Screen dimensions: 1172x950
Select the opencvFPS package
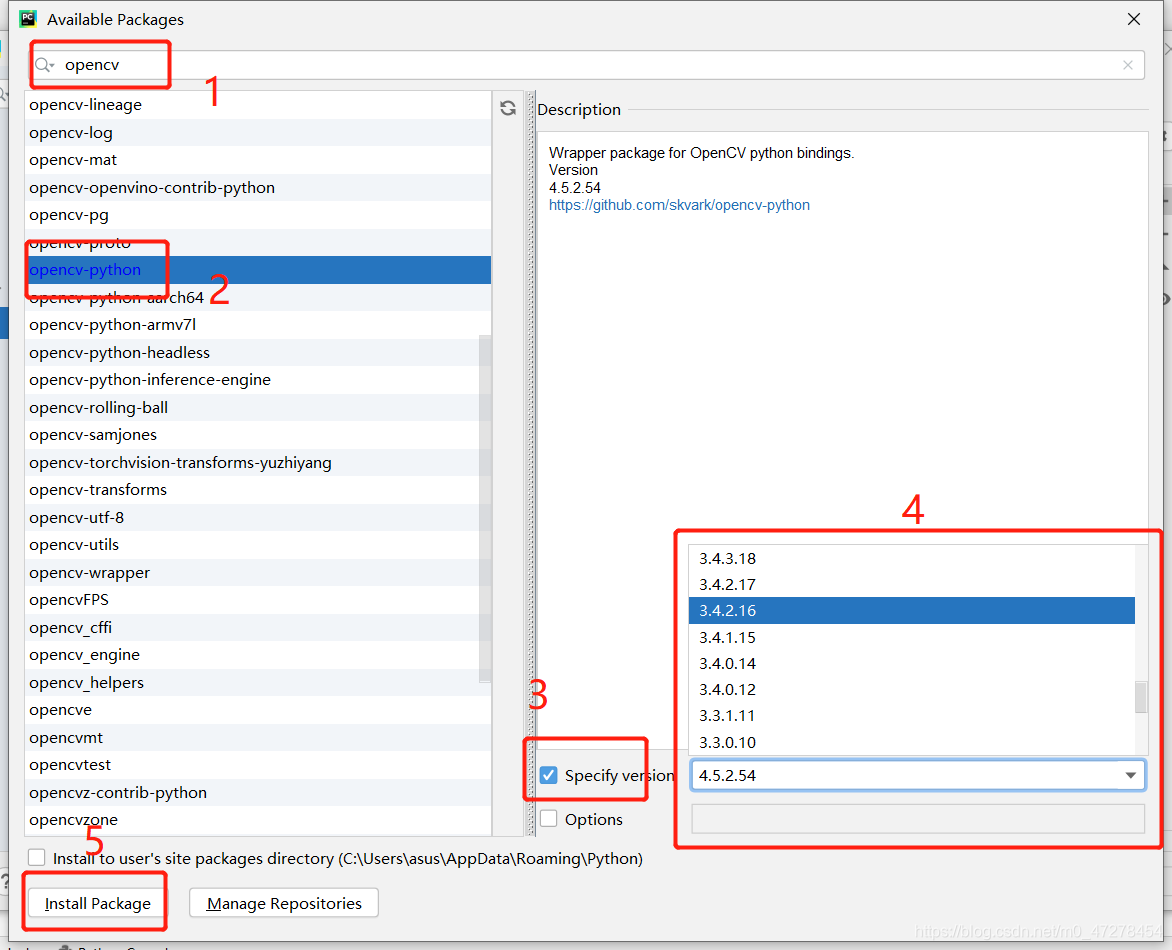pyautogui.click(x=258, y=599)
